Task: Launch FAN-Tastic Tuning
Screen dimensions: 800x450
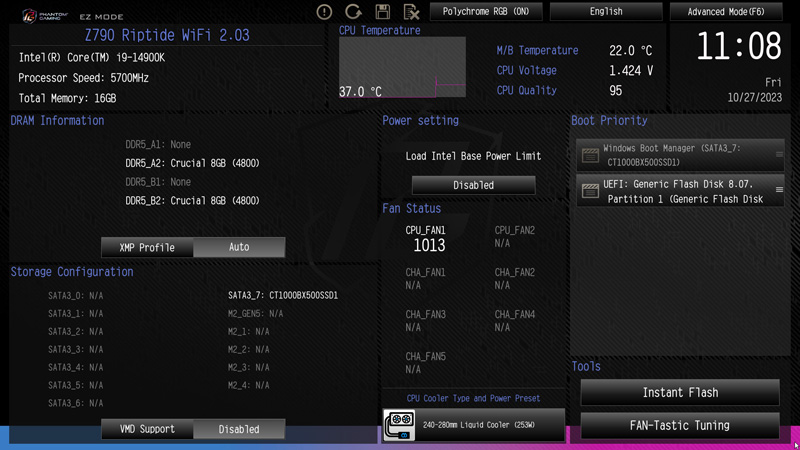Action: point(680,426)
